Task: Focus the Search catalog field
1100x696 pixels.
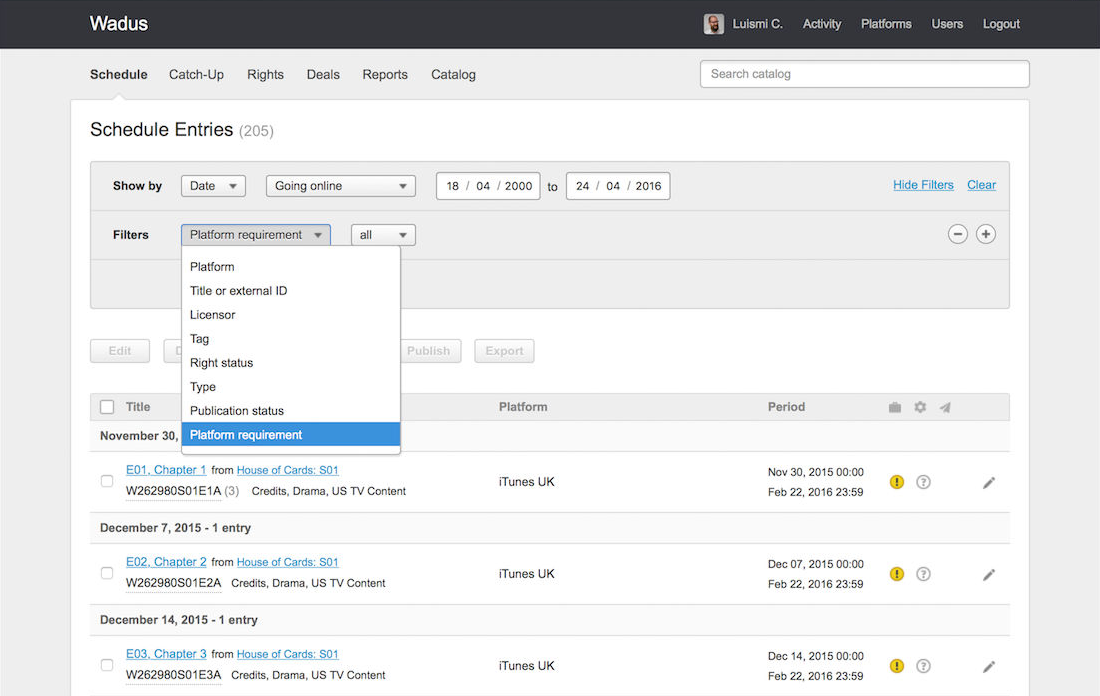Action: (x=864, y=74)
